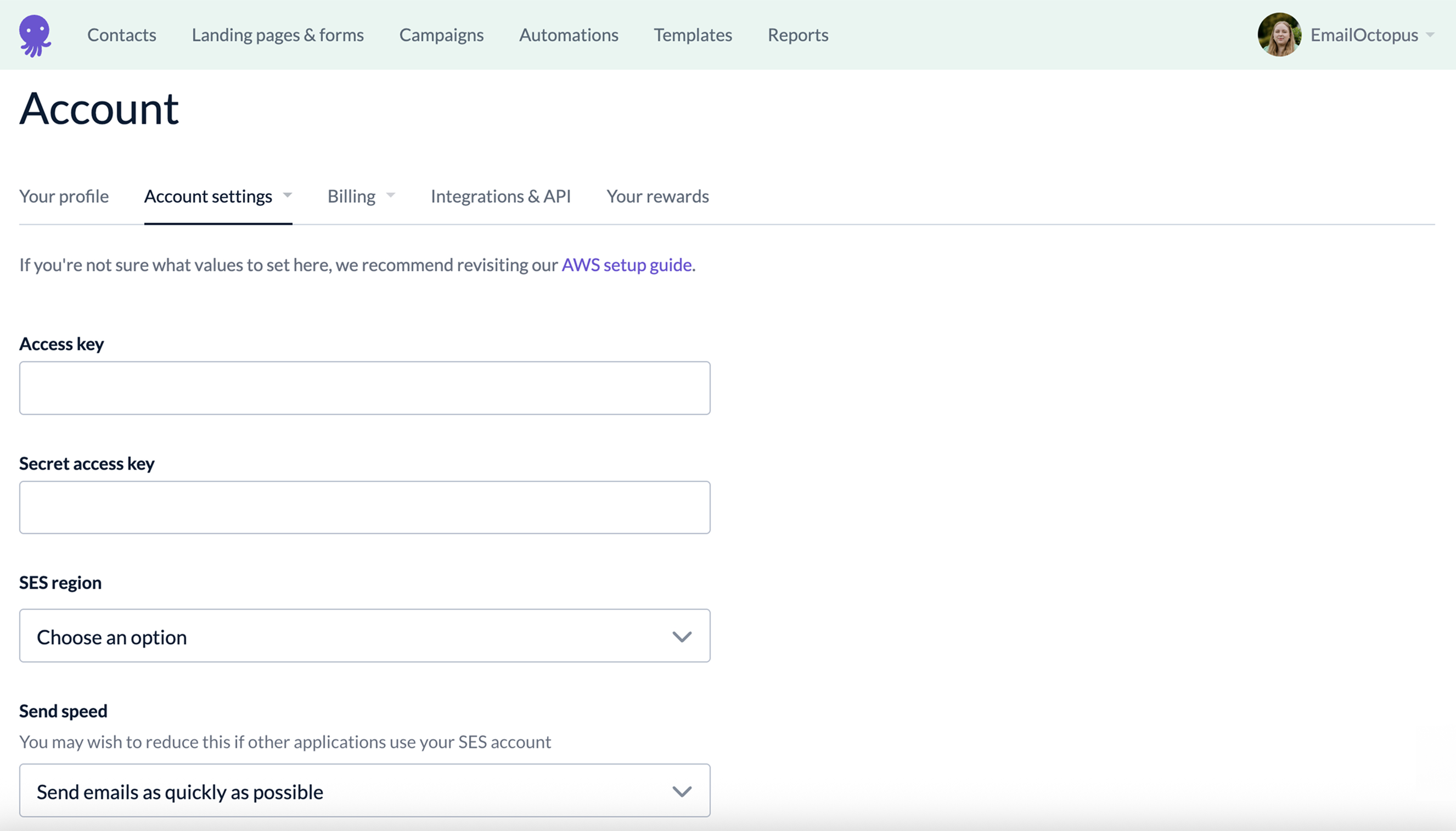Open the Your rewards tab

tap(657, 196)
